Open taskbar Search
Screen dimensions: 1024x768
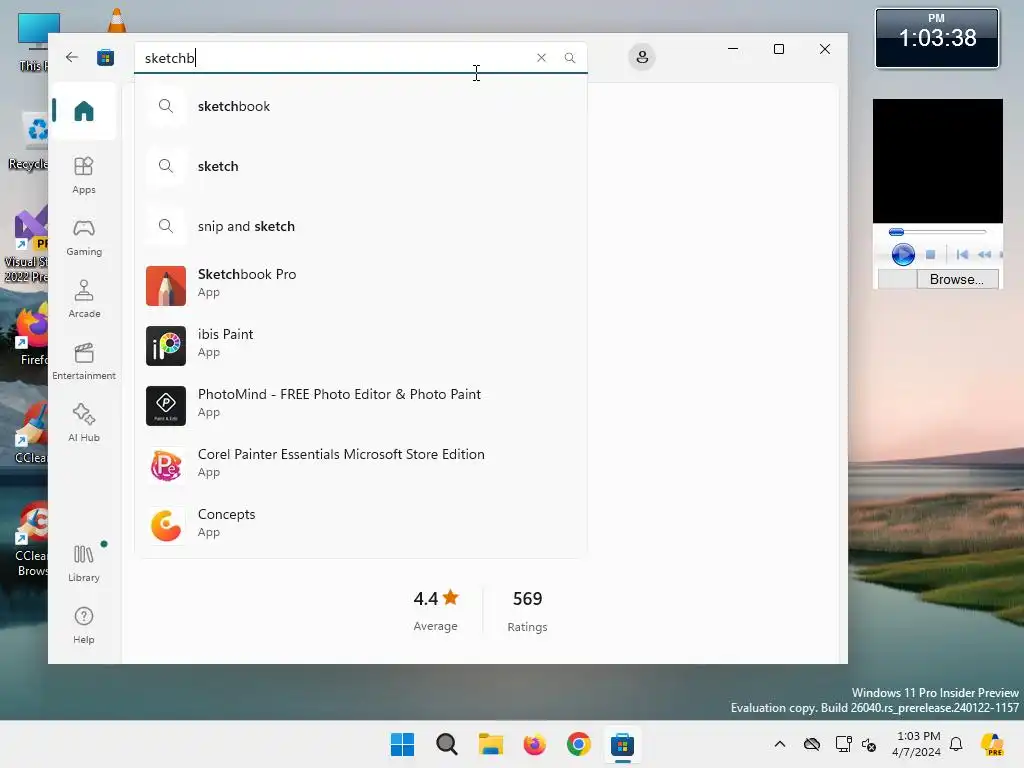[x=447, y=744]
